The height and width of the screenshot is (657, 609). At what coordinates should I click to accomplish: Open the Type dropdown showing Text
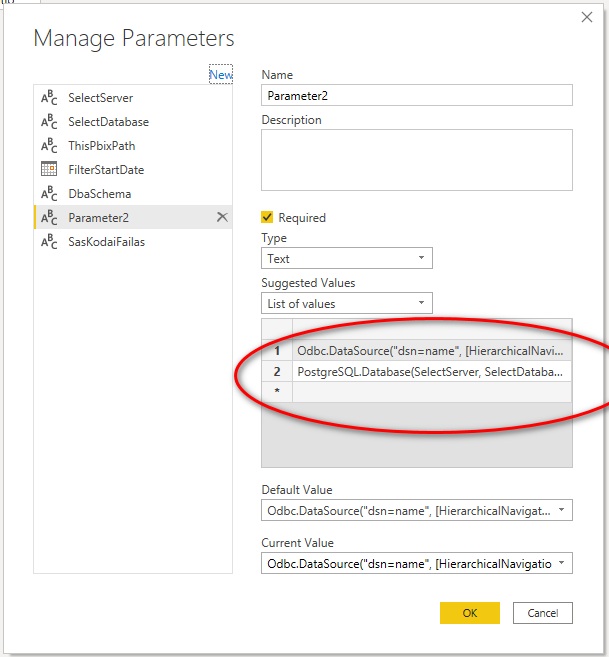[x=347, y=258]
